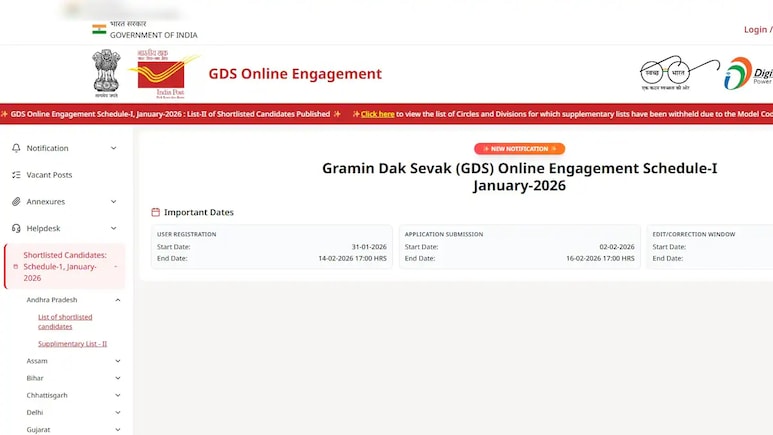The width and height of the screenshot is (773, 435).
Task: Open List of shortlisted candidates link
Action: (65, 322)
